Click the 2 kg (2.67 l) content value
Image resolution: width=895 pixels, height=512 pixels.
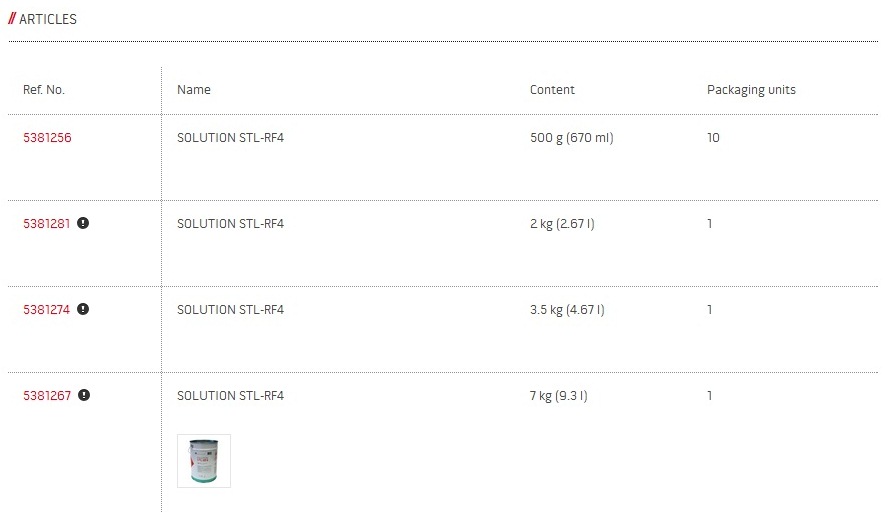click(x=562, y=224)
